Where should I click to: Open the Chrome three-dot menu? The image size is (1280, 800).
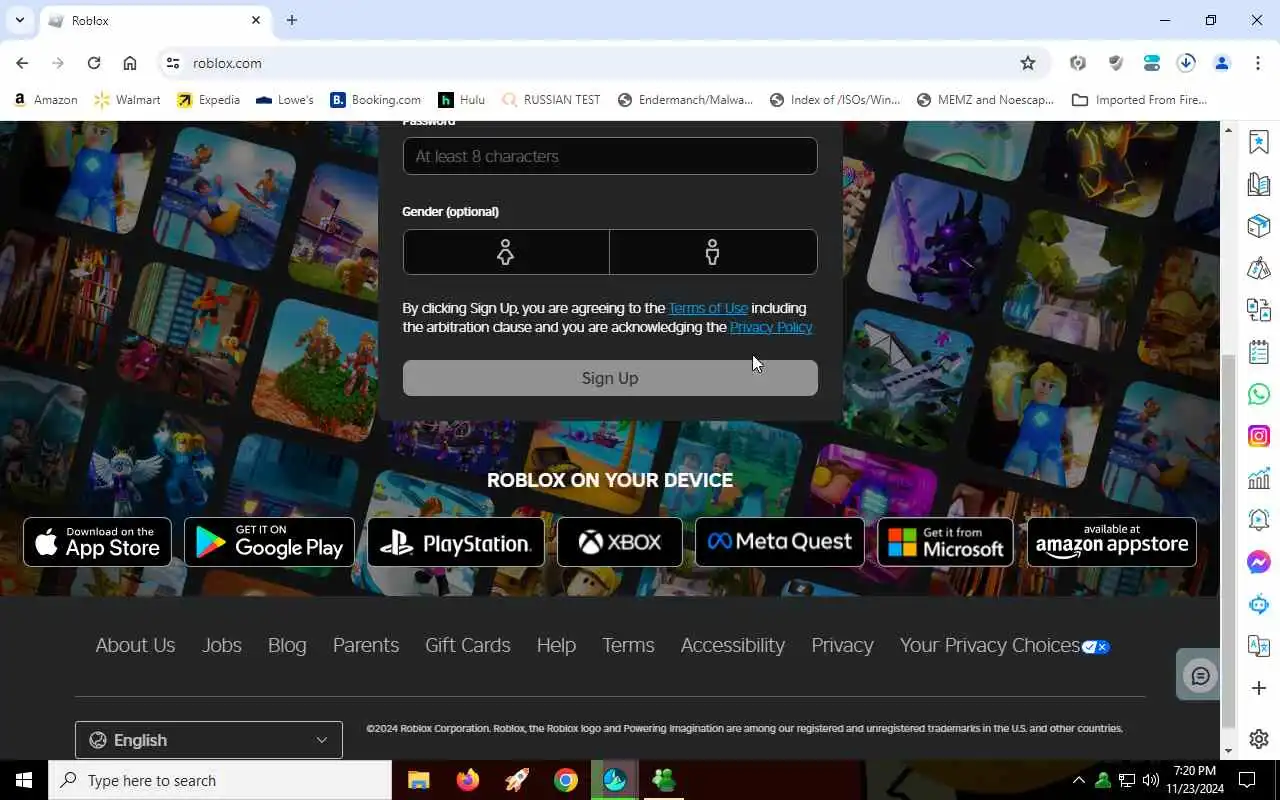coord(1258,63)
